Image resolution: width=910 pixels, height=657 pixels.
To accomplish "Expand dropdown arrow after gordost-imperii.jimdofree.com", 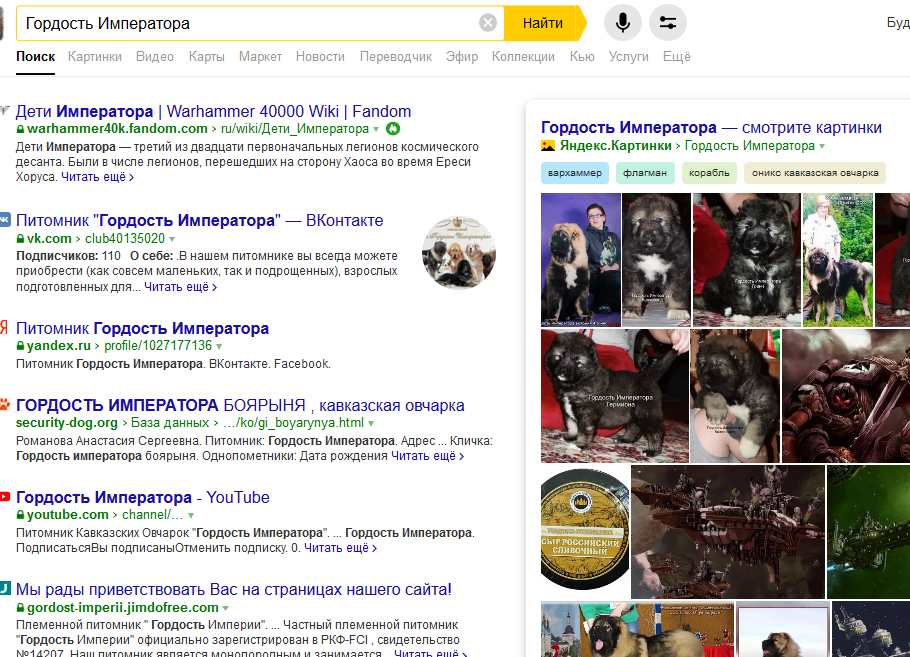I will pyautogui.click(x=225, y=608).
